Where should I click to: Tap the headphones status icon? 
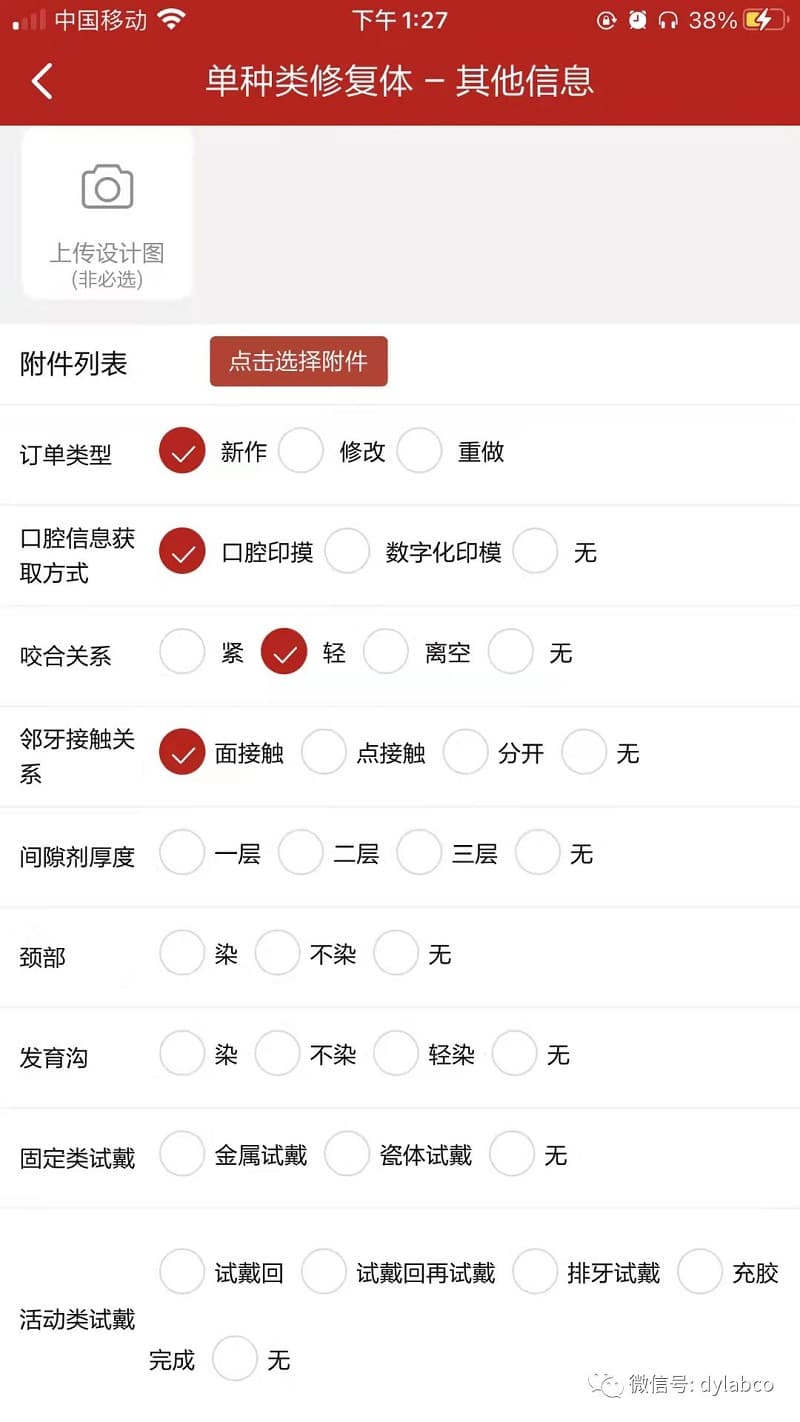pyautogui.click(x=668, y=20)
